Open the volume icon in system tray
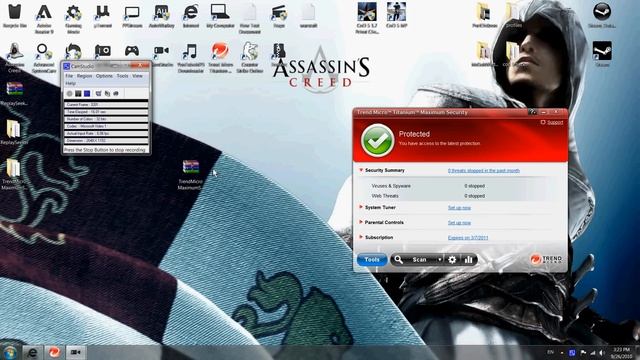Viewport: 640px width, 360px height. tap(602, 353)
